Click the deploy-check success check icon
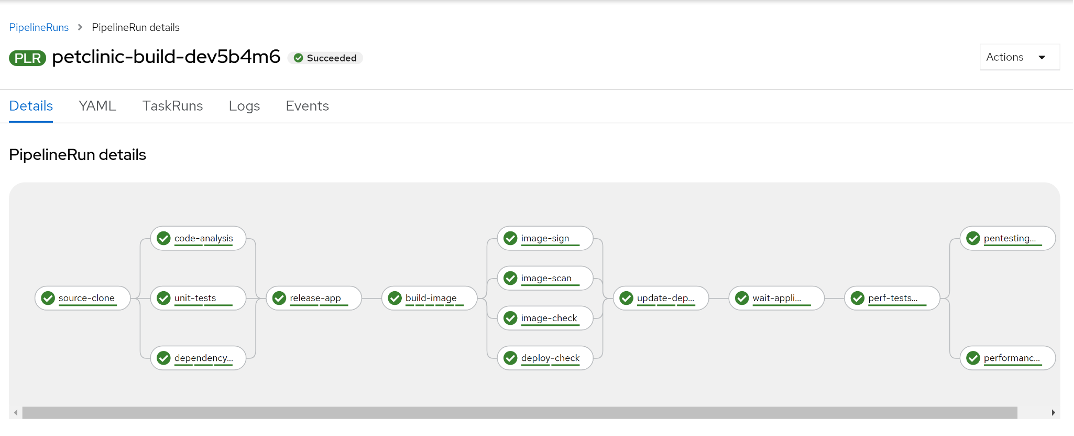 pyautogui.click(x=510, y=357)
